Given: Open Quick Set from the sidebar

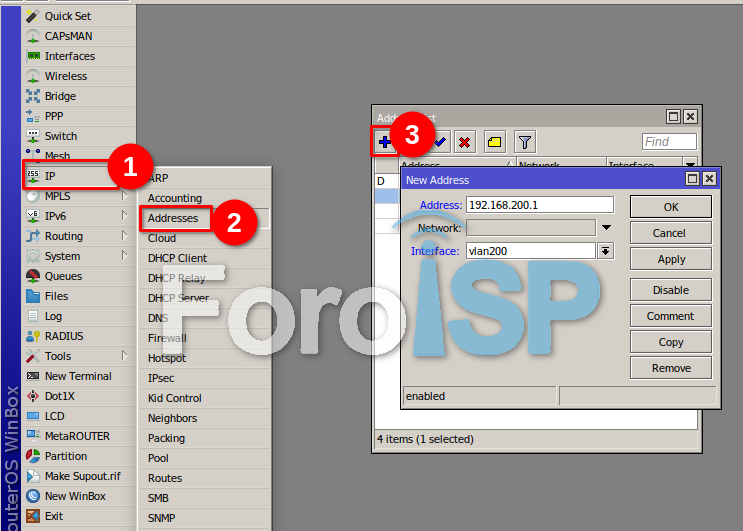Looking at the screenshot, I should point(70,16).
